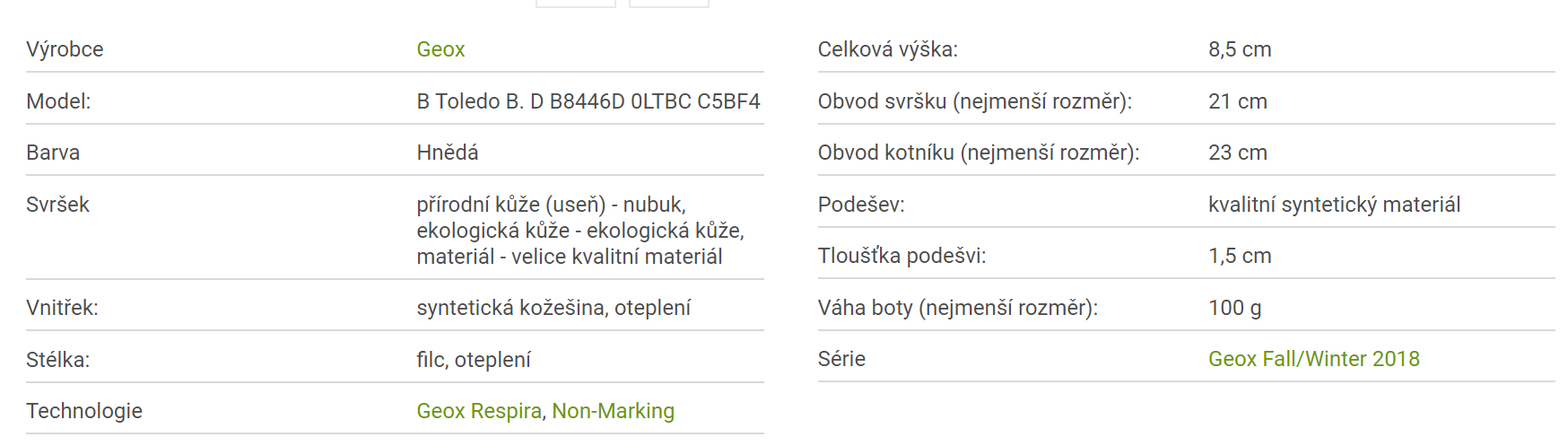Click the 8,5 cm height value
This screenshot has height=446, width=1568.
pyautogui.click(x=1240, y=49)
